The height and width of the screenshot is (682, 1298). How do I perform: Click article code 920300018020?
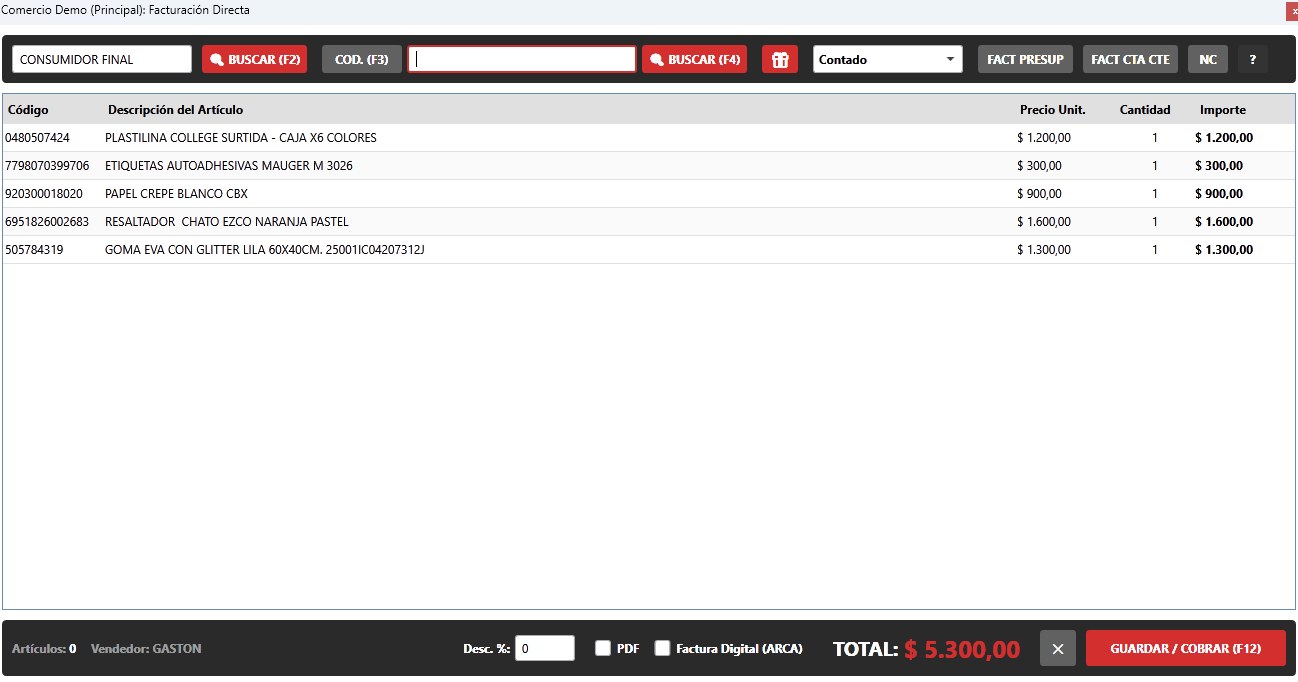point(44,194)
